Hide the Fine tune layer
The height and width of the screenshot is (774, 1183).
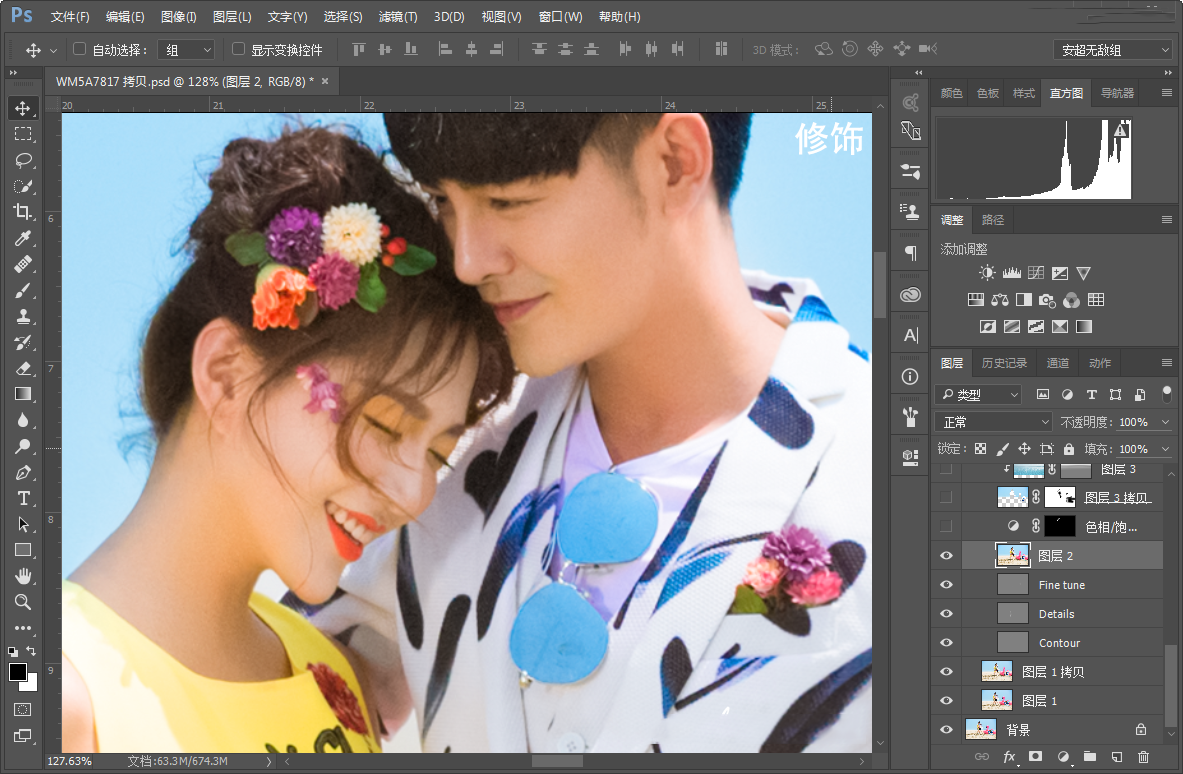pyautogui.click(x=946, y=585)
